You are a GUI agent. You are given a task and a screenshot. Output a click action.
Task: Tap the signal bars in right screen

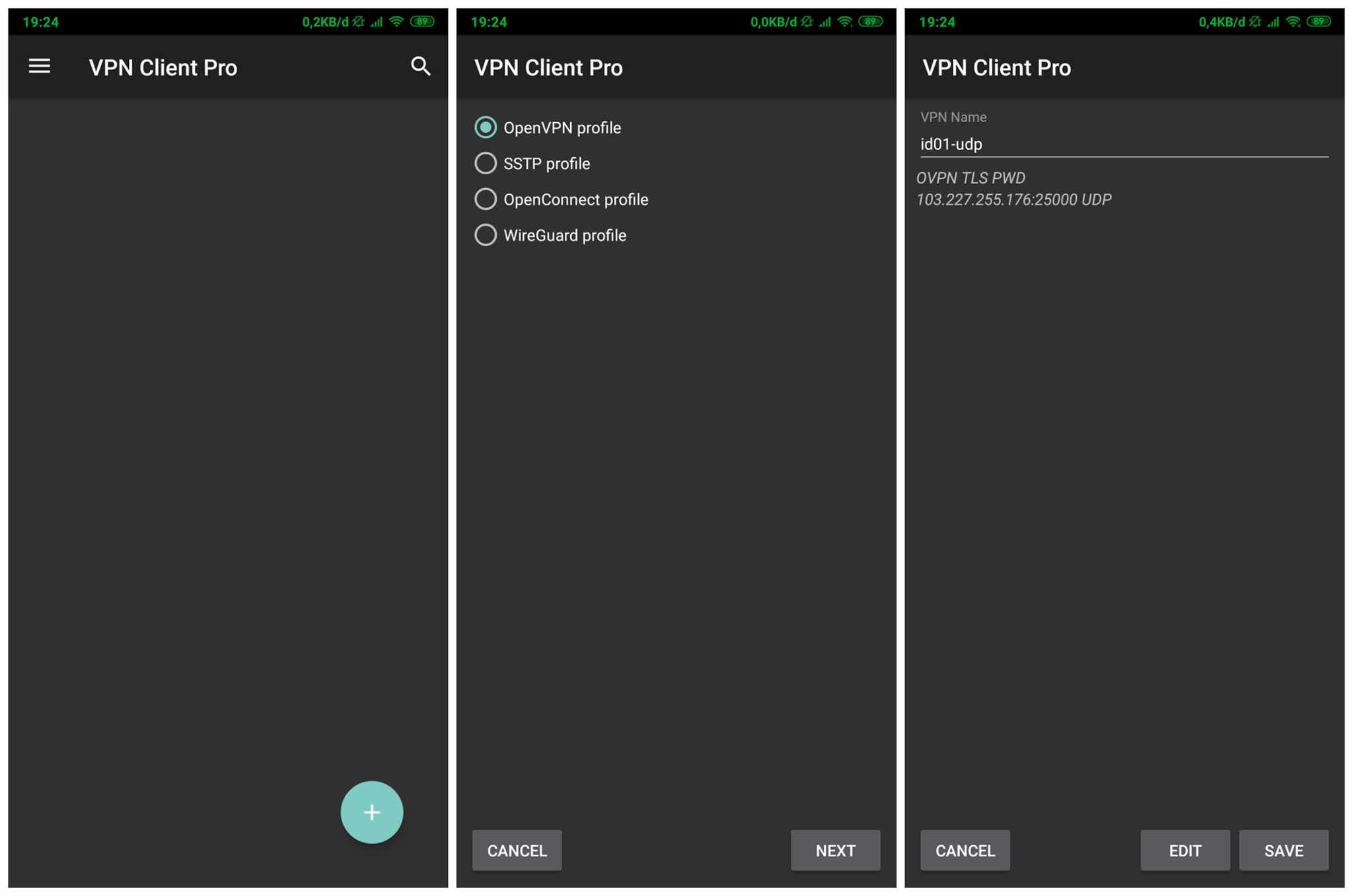coord(1273,22)
